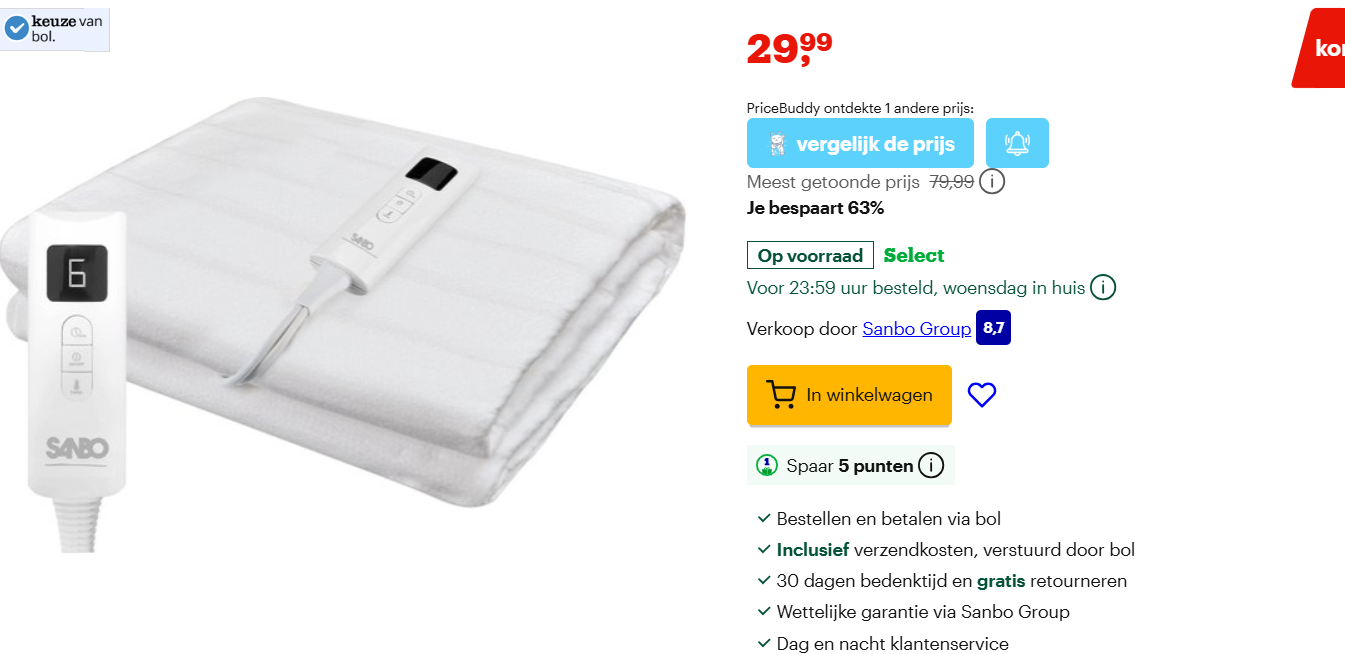Open info icon next to Meest getoonde prijs

pyautogui.click(x=992, y=182)
